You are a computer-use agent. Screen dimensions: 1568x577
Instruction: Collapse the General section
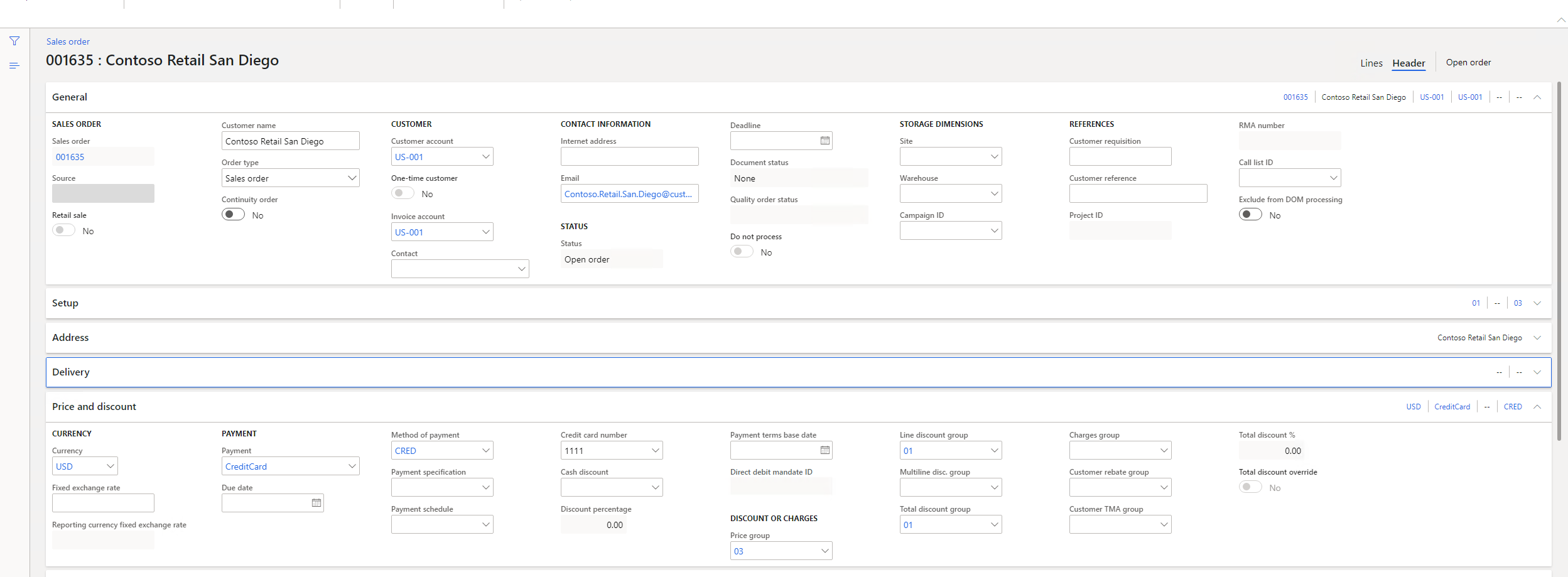pyautogui.click(x=1537, y=97)
